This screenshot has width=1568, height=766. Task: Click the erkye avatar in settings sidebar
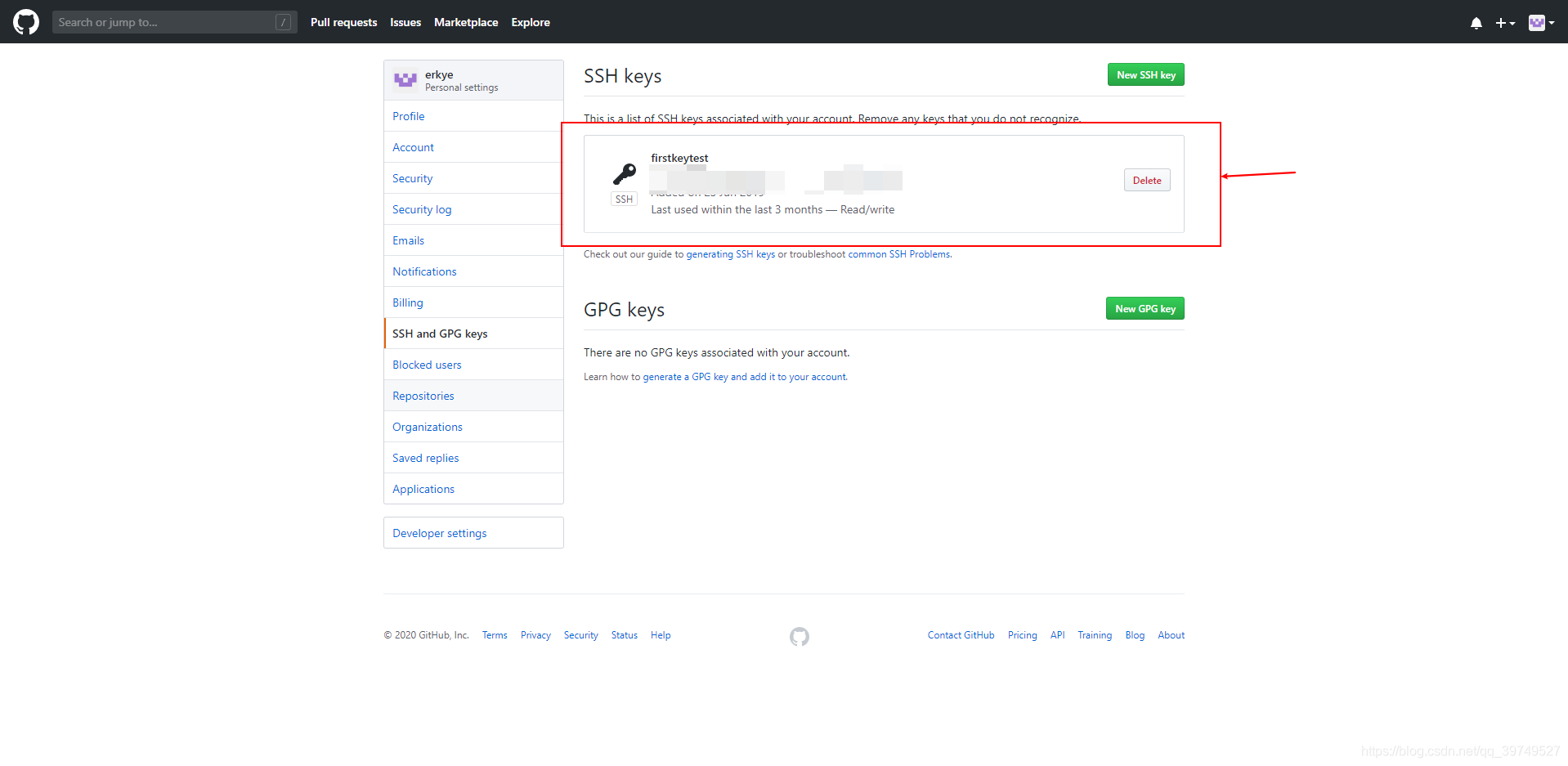point(405,80)
